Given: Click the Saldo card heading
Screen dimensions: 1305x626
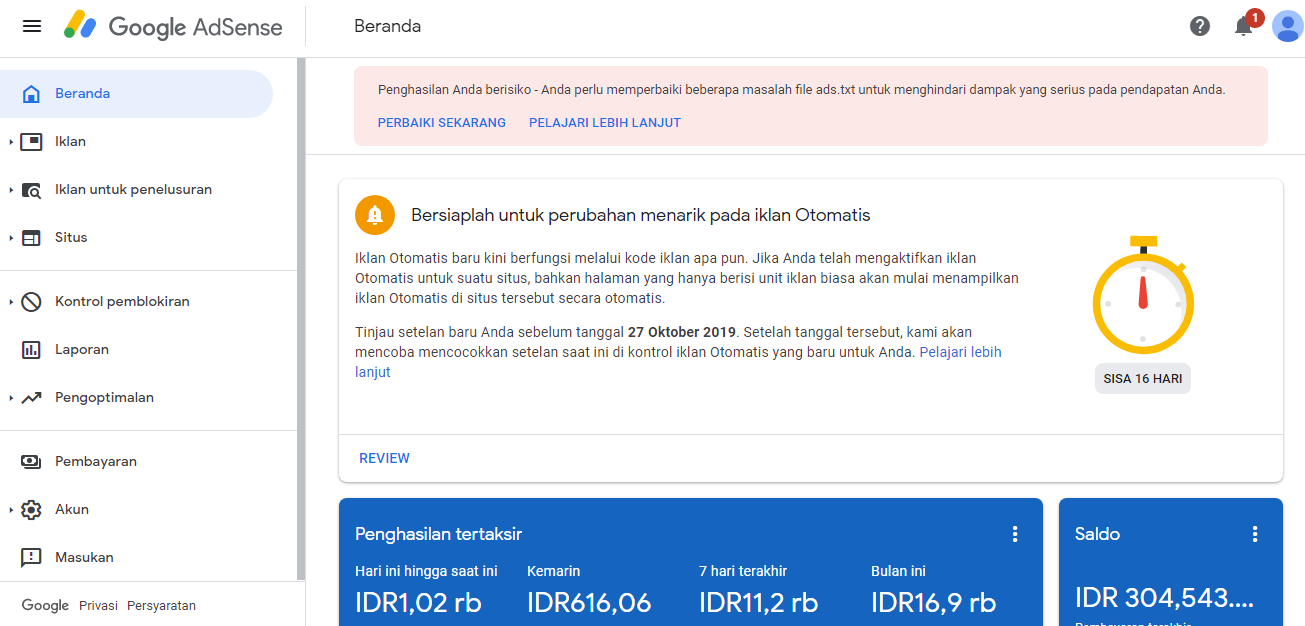Looking at the screenshot, I should tap(1097, 534).
